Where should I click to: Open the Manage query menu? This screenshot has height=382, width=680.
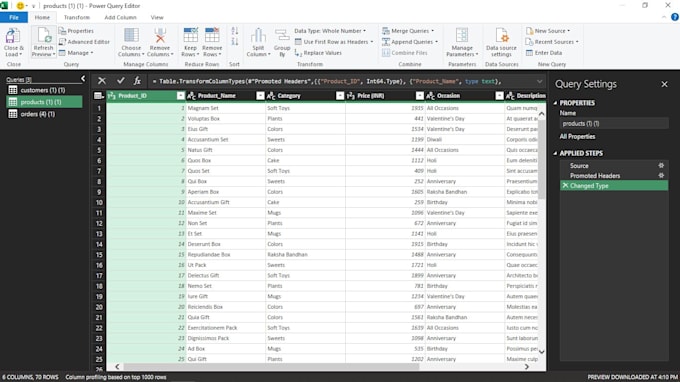(x=76, y=53)
